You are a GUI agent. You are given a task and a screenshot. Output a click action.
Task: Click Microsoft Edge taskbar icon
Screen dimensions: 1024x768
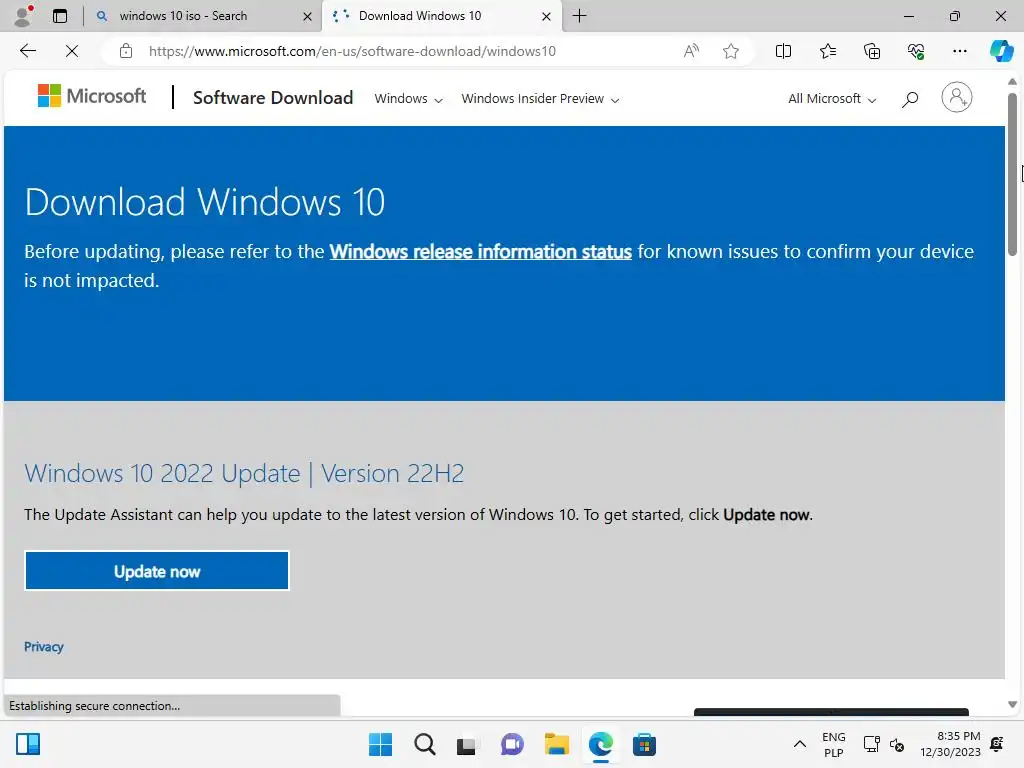point(600,744)
